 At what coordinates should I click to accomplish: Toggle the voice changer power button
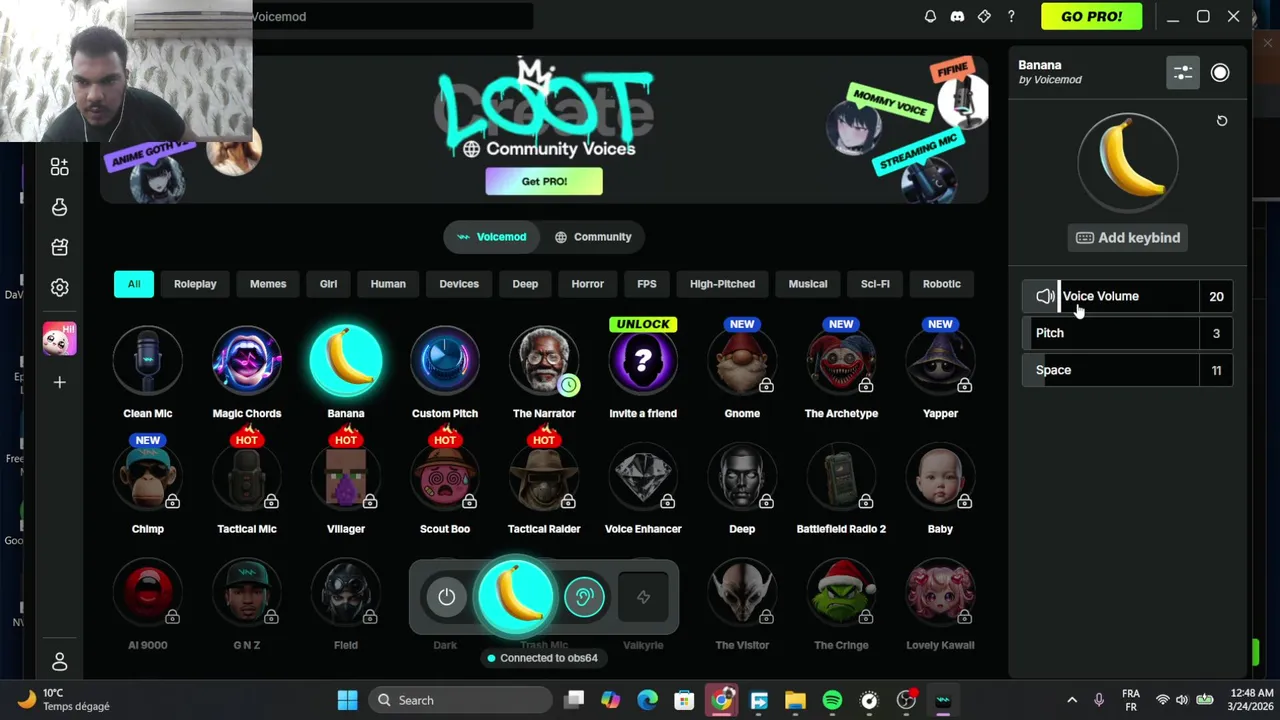coord(447,597)
